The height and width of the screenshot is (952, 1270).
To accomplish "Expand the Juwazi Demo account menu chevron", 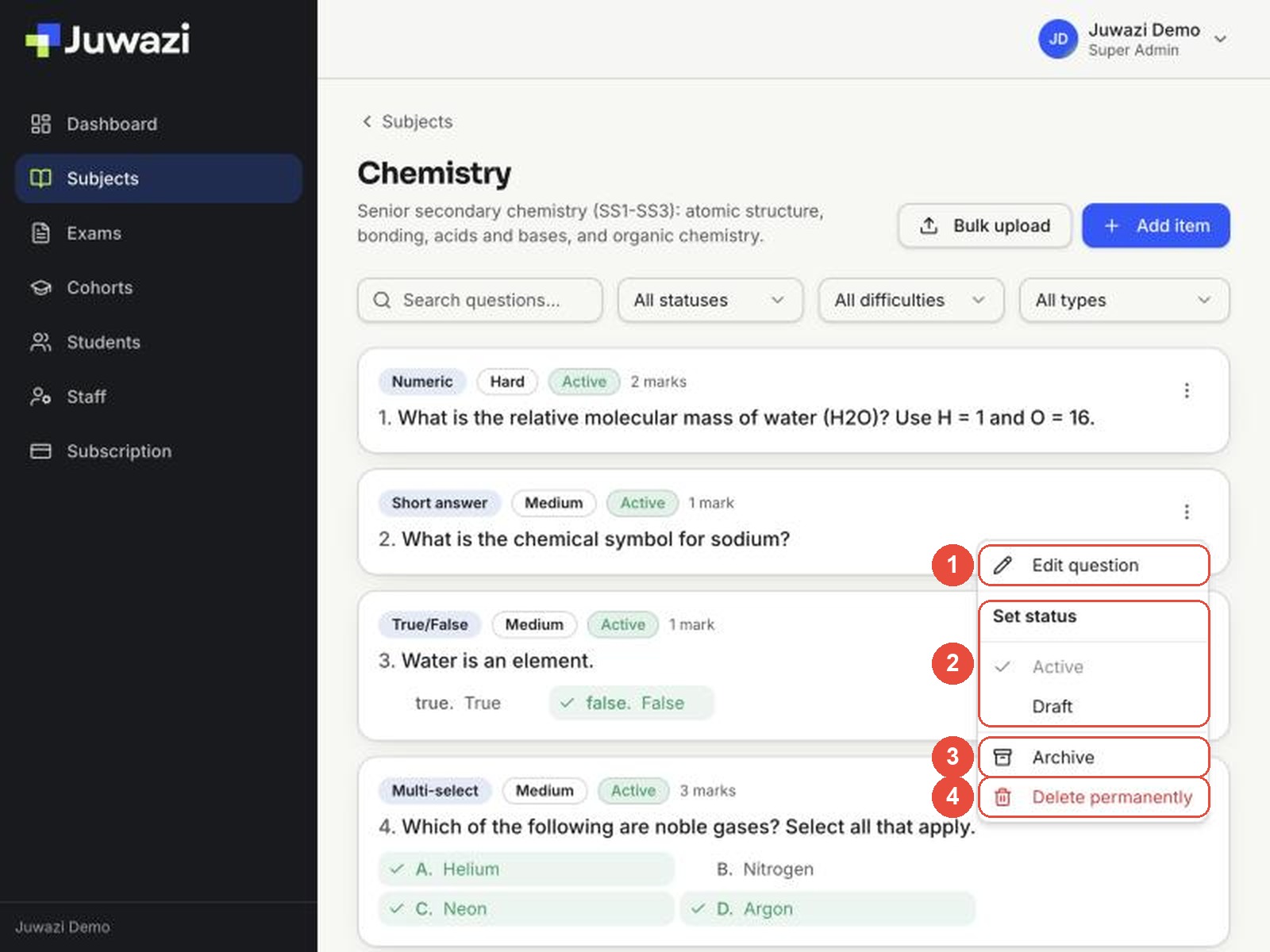I will pos(1221,39).
